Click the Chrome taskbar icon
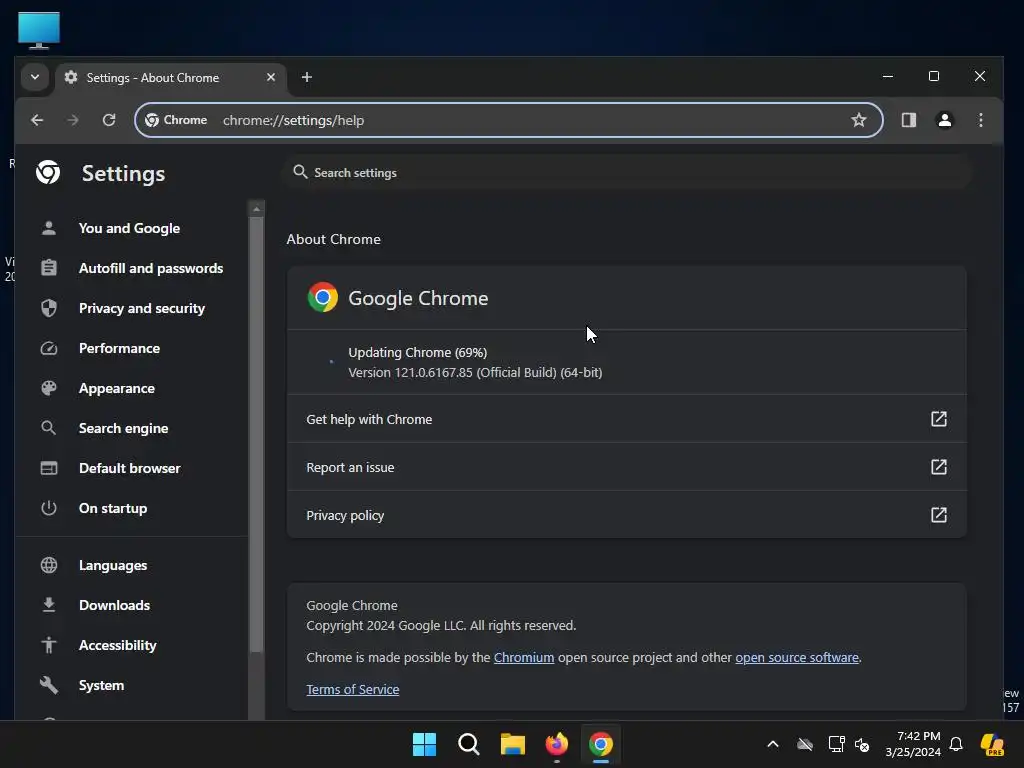 (601, 744)
